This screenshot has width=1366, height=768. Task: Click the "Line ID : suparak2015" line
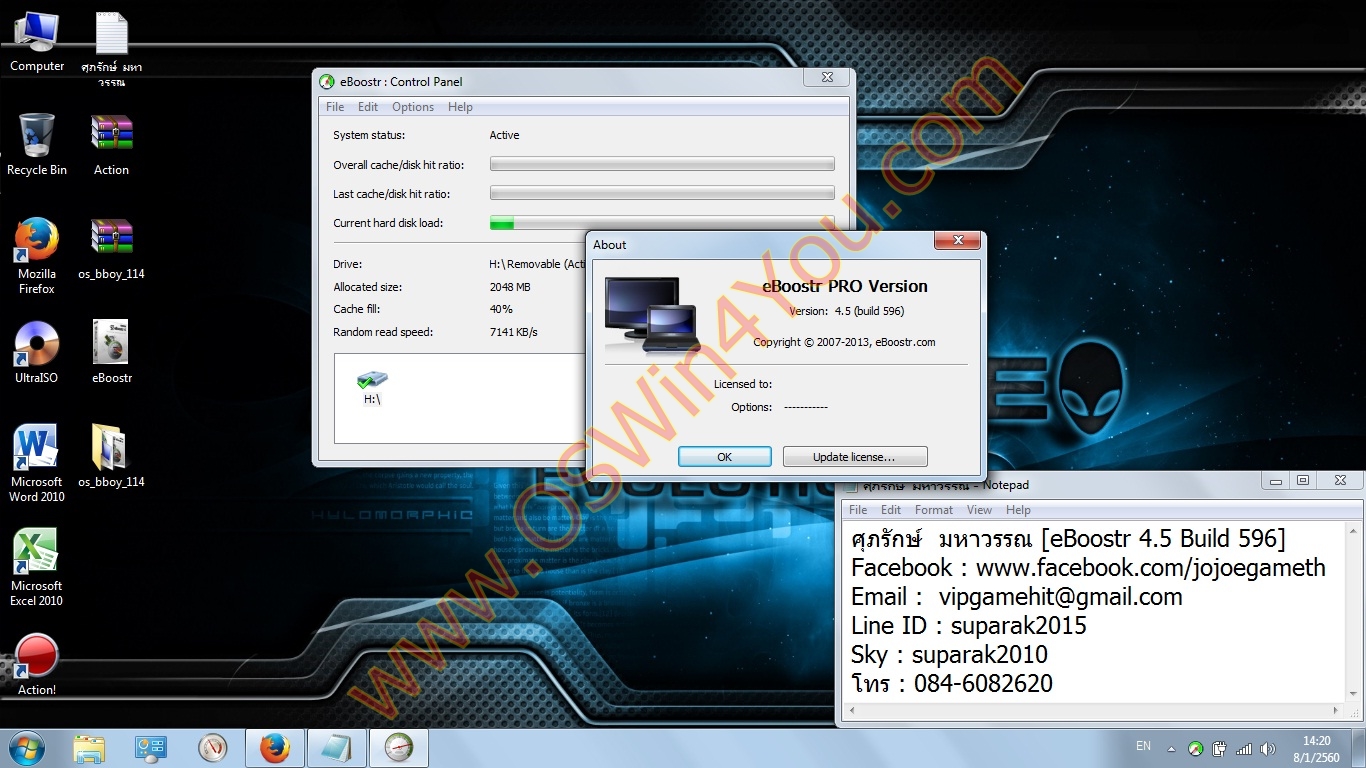coord(969,626)
